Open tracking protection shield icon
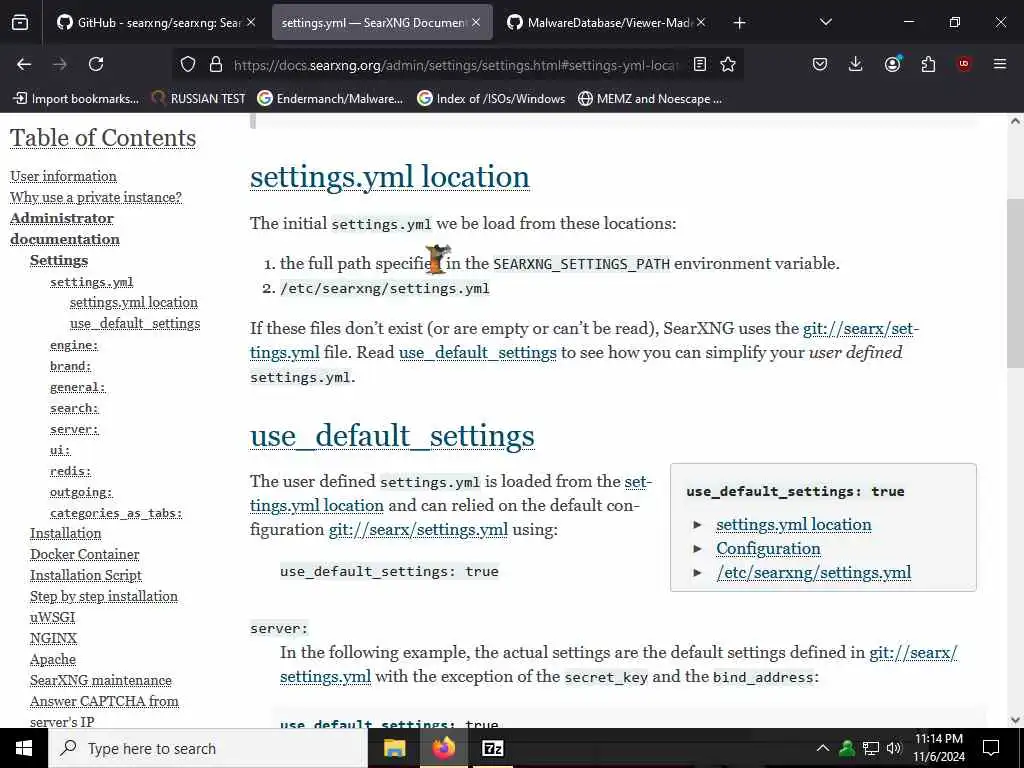 188,64
